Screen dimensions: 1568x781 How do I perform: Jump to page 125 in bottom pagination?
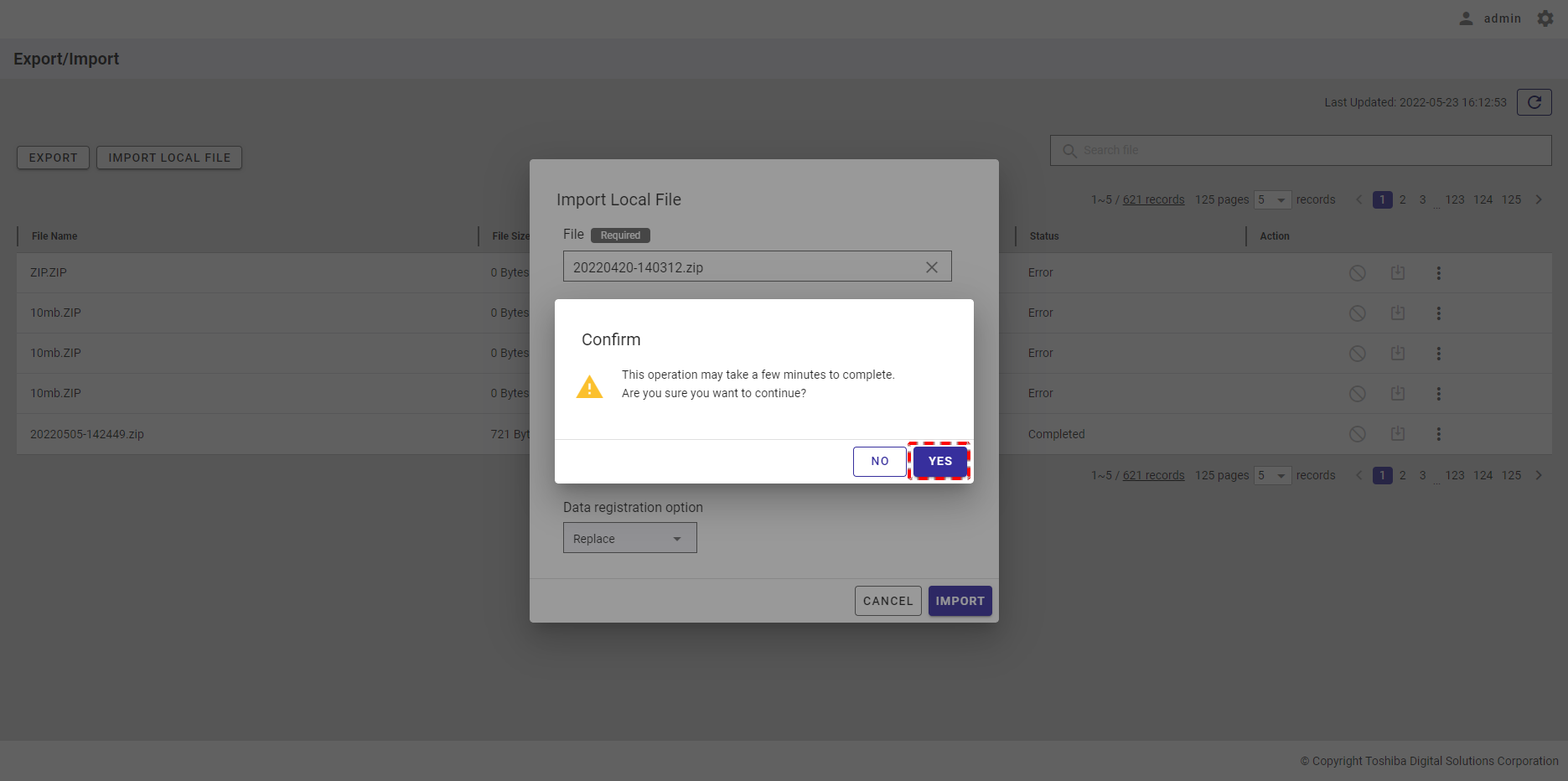click(1511, 476)
